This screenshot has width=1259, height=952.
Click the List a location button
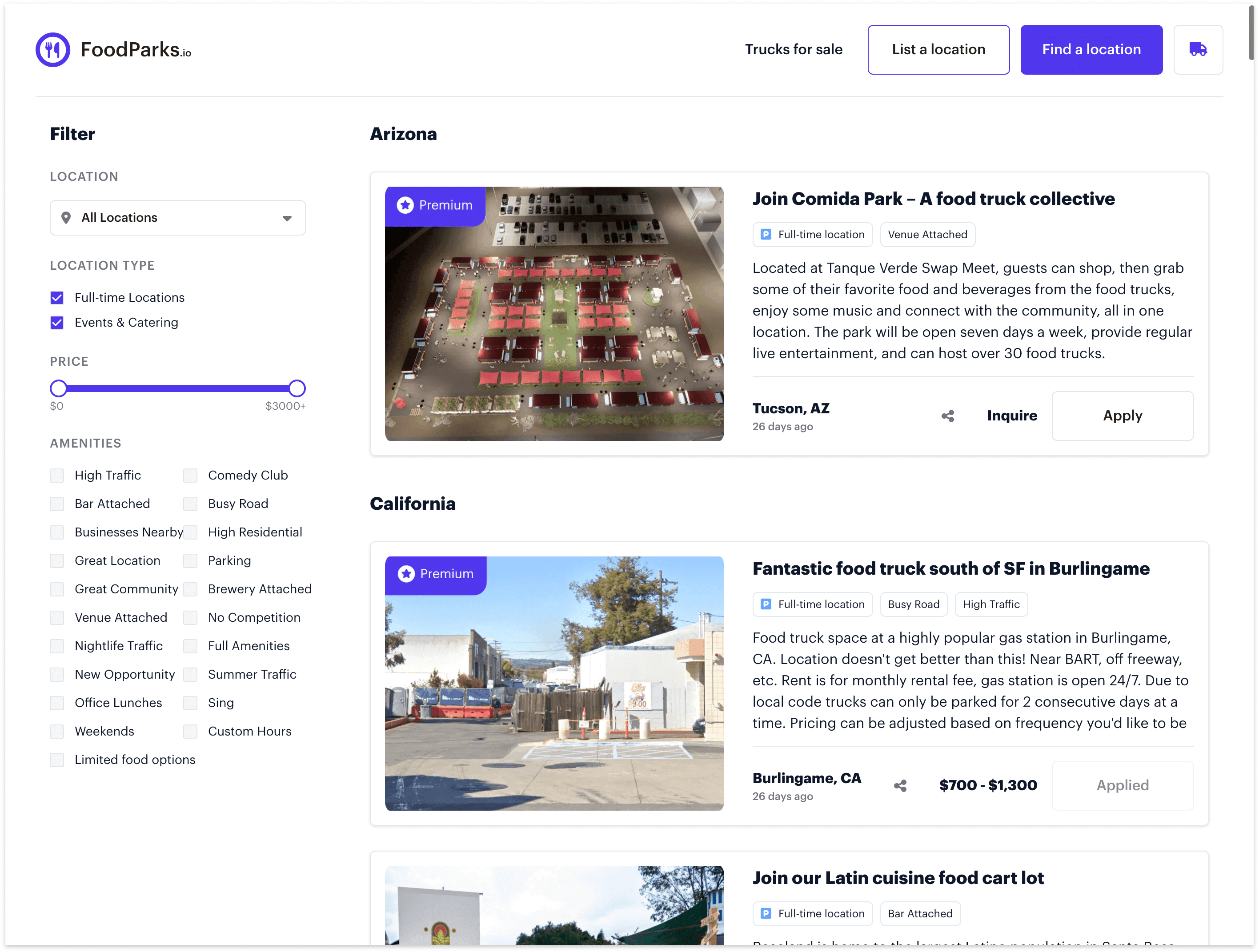[938, 49]
